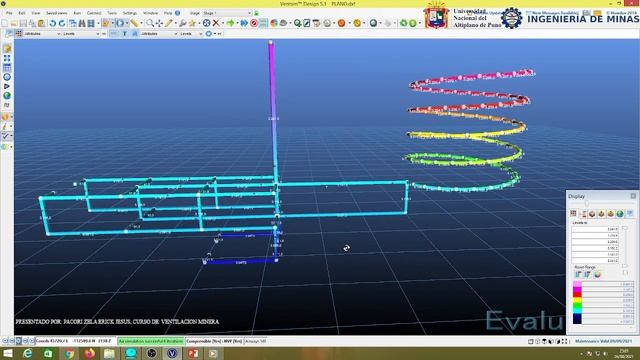The width and height of the screenshot is (640, 360).
Task: Click the Redo arrow icon
Action: point(62,23)
